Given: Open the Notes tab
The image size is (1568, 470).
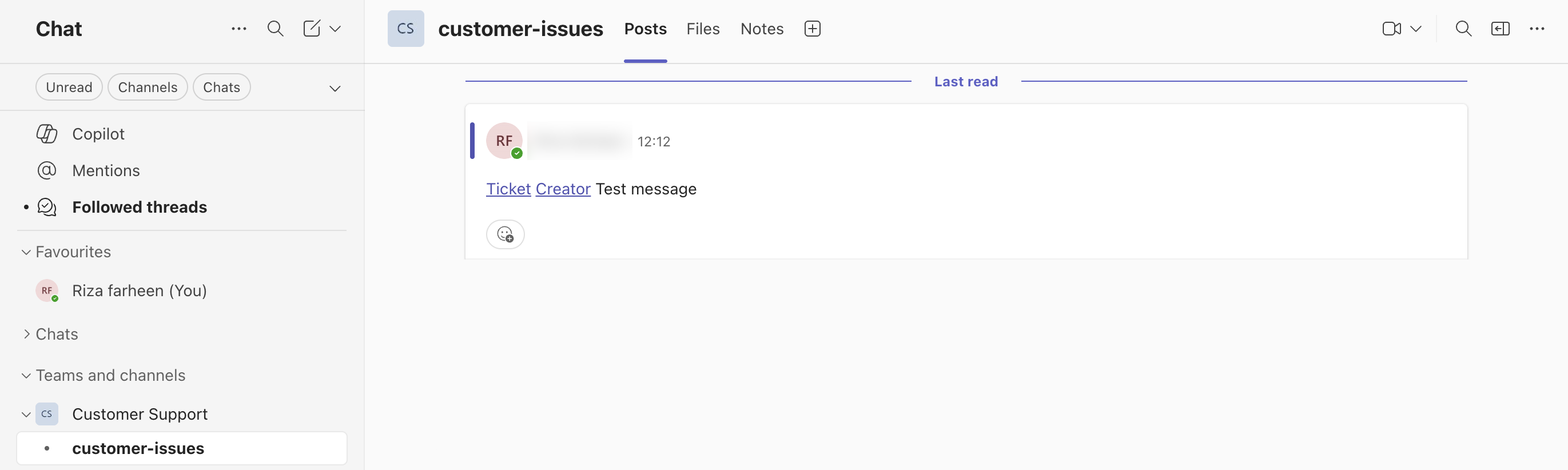Looking at the screenshot, I should pos(762,28).
